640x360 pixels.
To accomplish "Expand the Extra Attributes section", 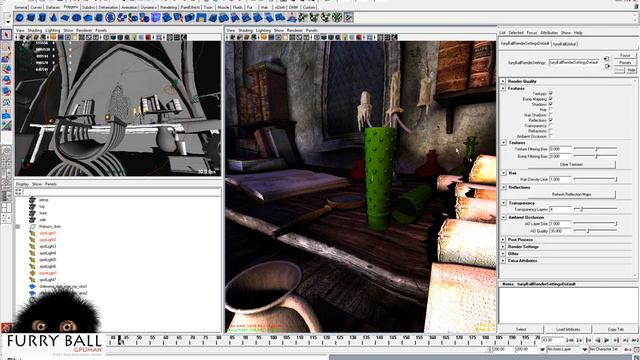I will click(x=503, y=260).
